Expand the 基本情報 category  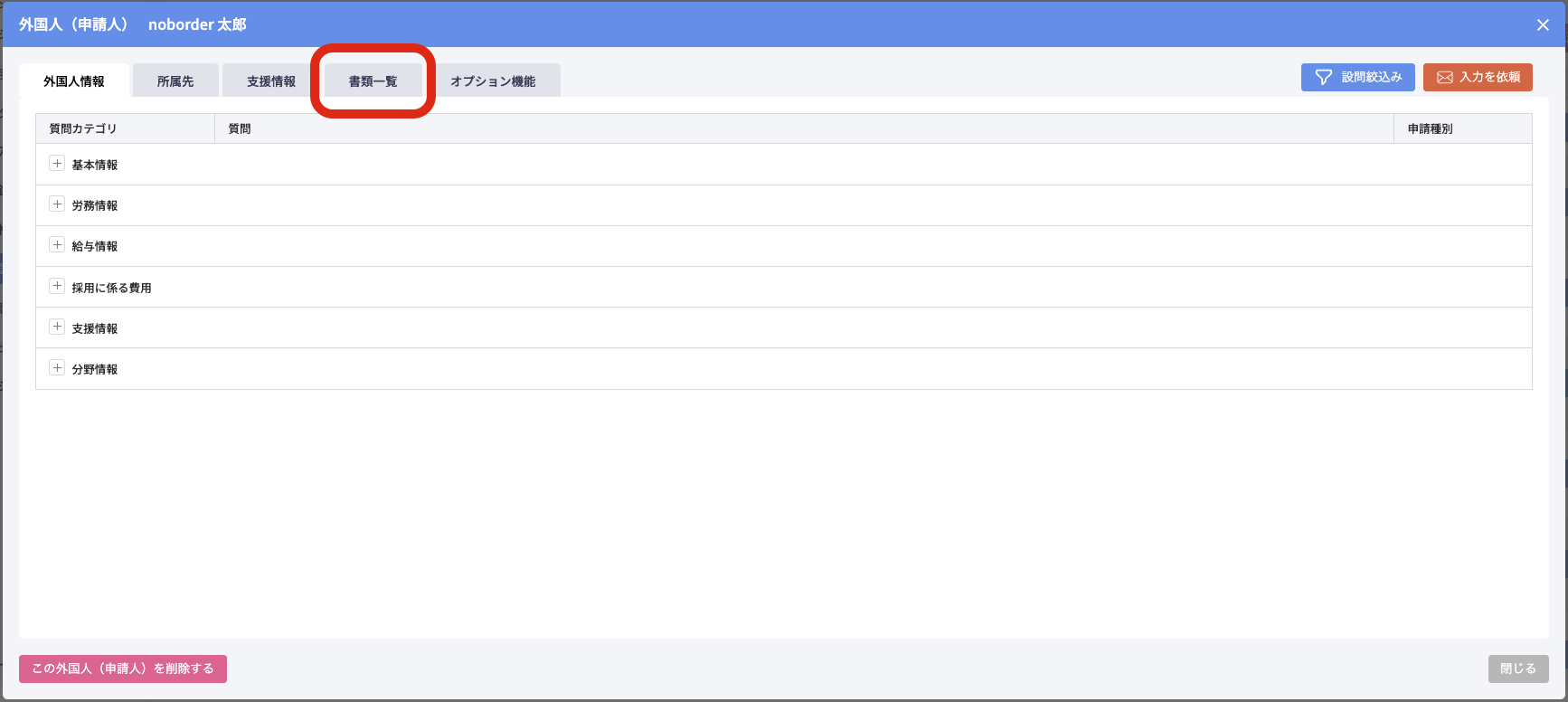(x=57, y=164)
